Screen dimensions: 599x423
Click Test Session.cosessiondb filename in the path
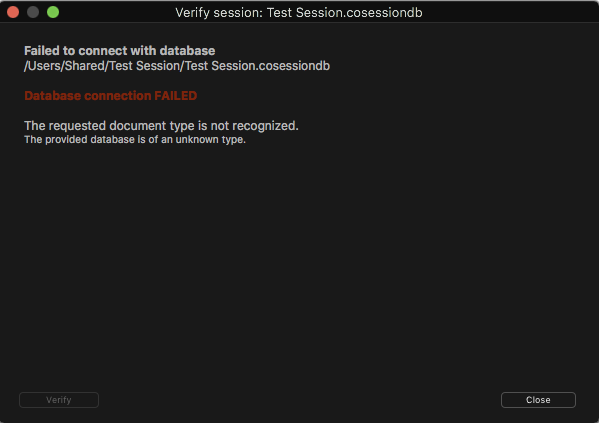click(257, 66)
